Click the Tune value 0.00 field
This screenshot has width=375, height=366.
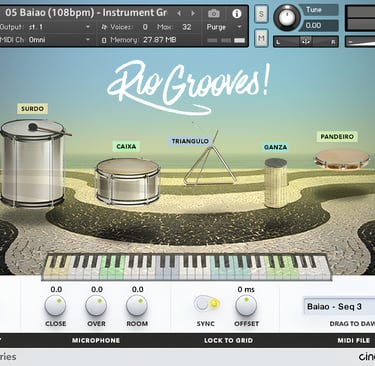click(x=319, y=26)
